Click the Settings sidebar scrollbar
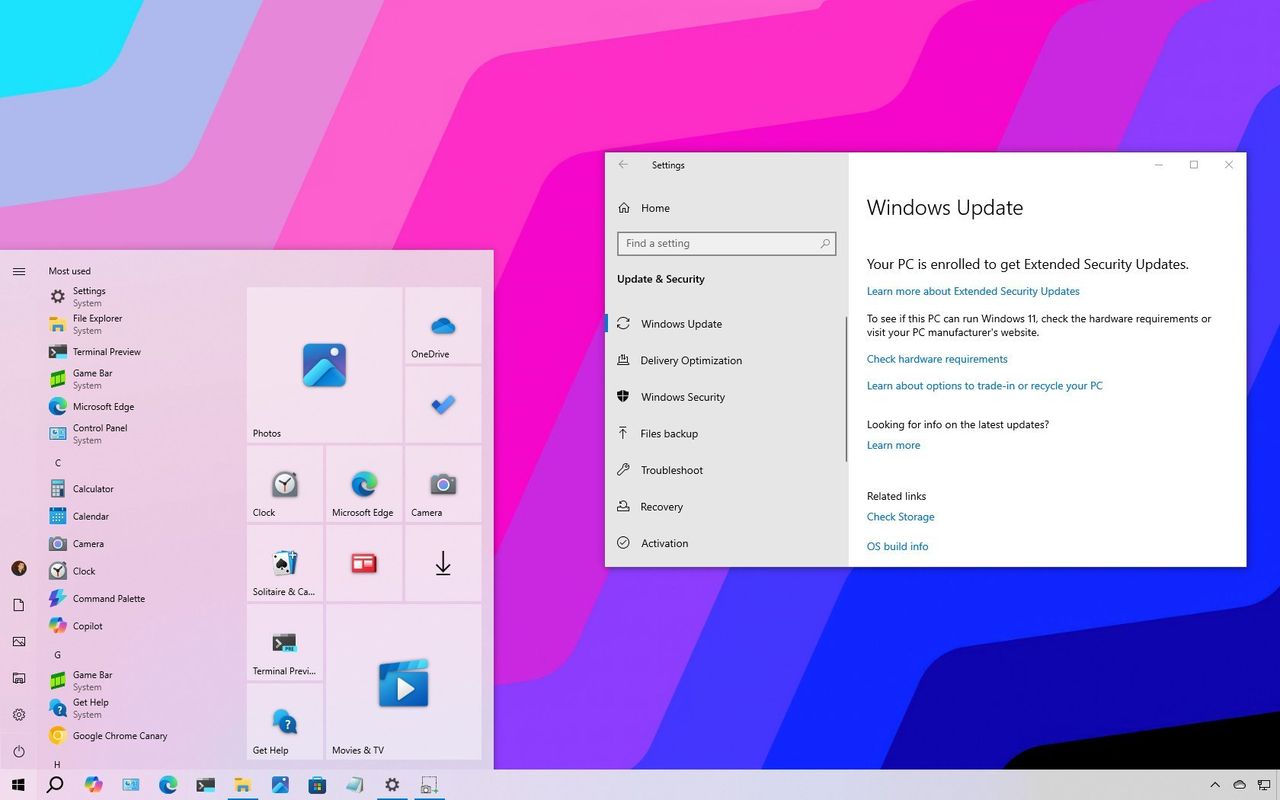Viewport: 1280px width, 800px height. click(x=846, y=390)
